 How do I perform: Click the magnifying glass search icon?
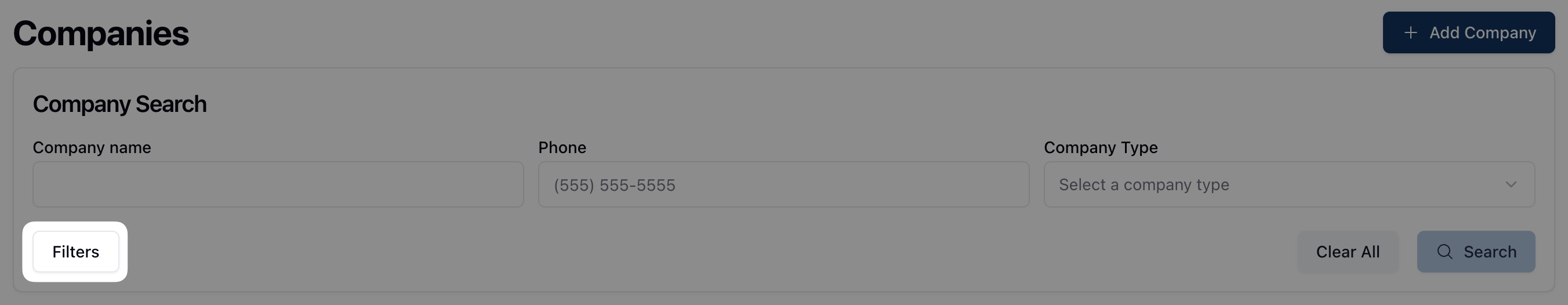coord(1444,252)
